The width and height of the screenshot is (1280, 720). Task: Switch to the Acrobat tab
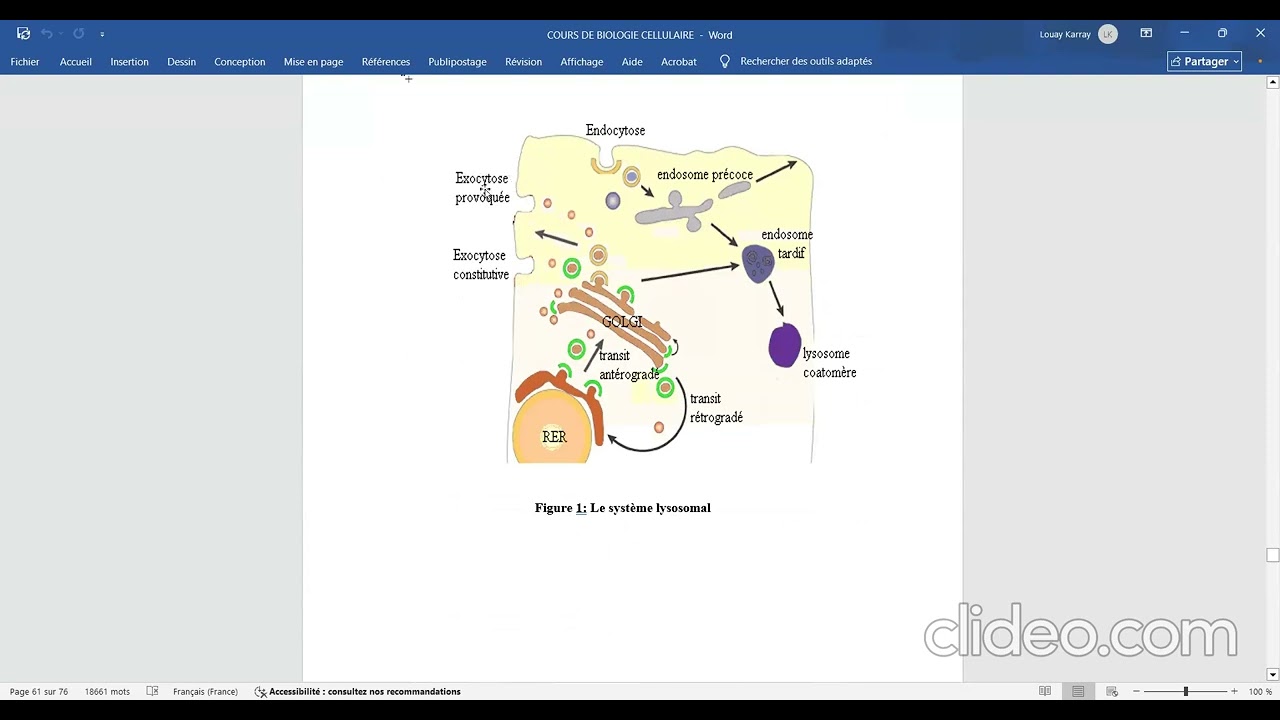coord(679,62)
